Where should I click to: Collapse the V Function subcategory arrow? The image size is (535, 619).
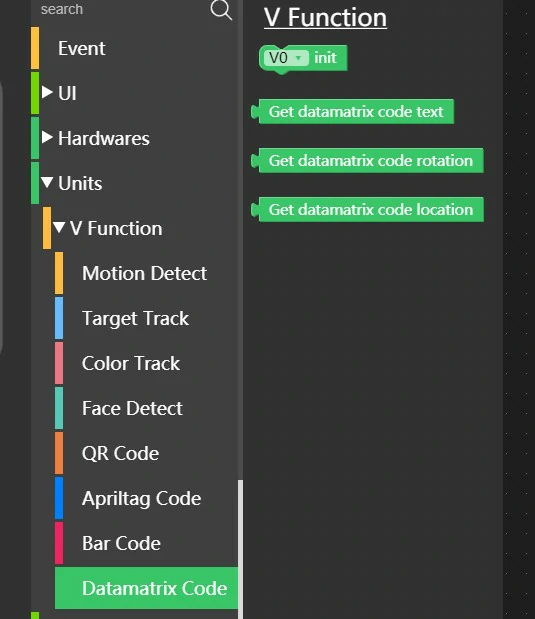tap(59, 227)
